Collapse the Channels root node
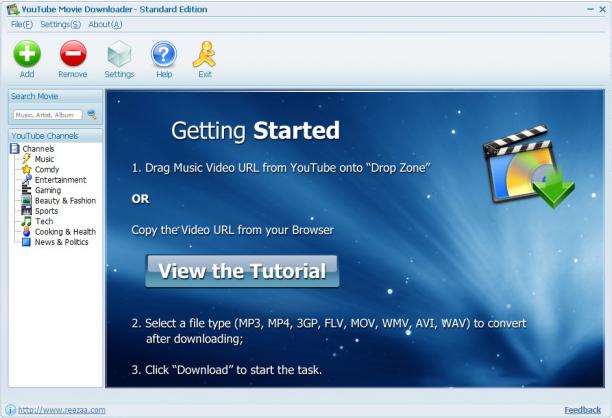The image size is (612, 418). coord(38,149)
